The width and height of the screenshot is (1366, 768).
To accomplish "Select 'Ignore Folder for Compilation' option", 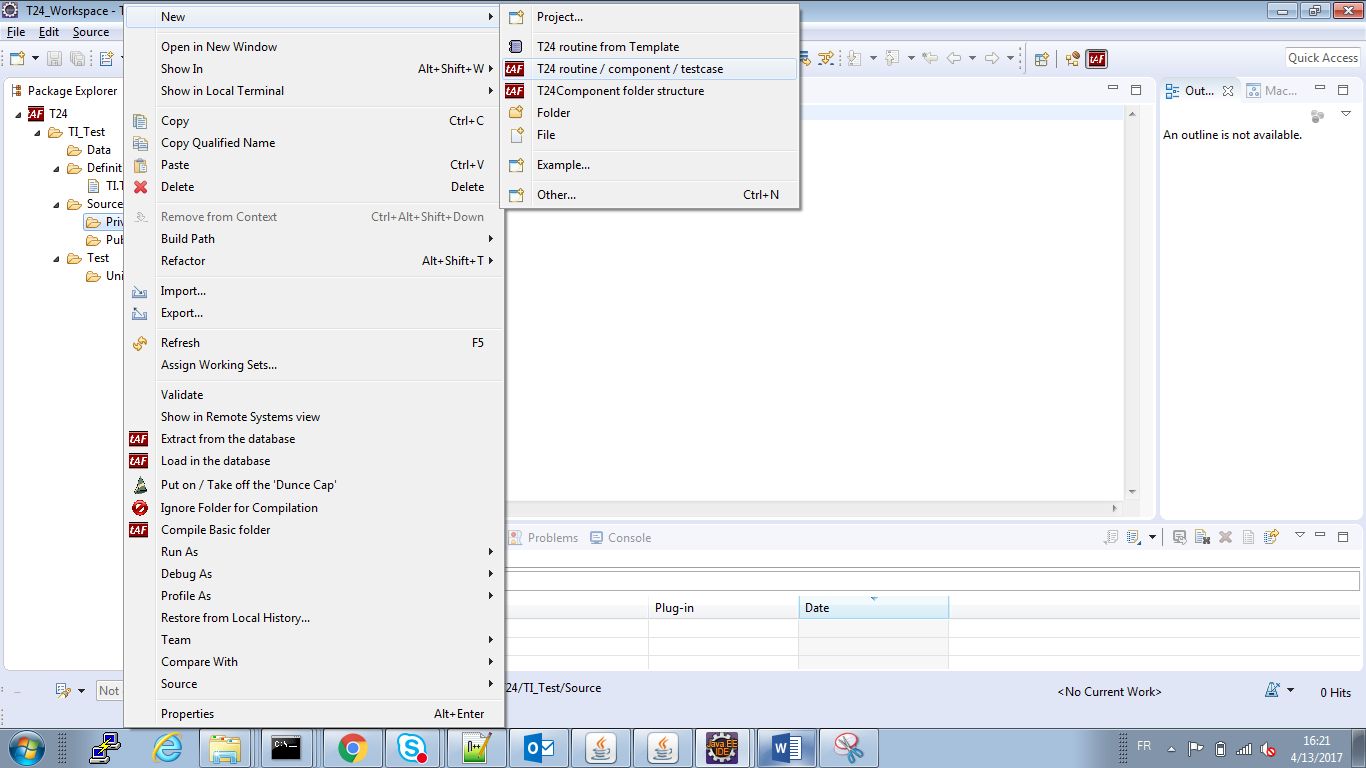I will point(239,508).
